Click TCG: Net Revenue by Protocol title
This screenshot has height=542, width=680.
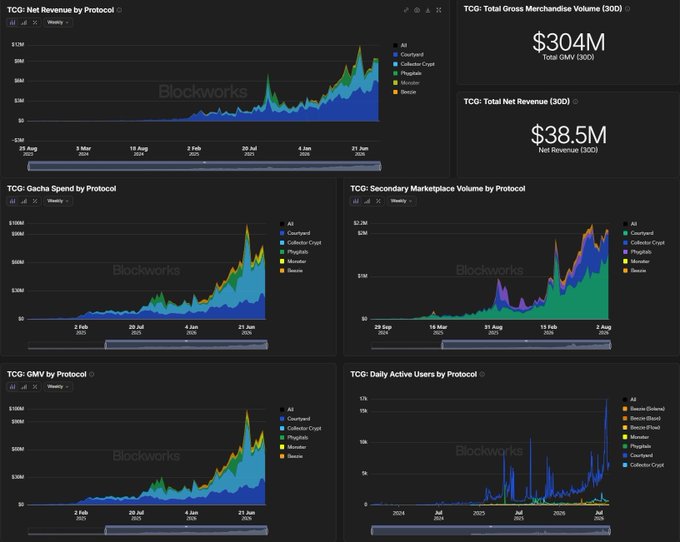coord(61,10)
